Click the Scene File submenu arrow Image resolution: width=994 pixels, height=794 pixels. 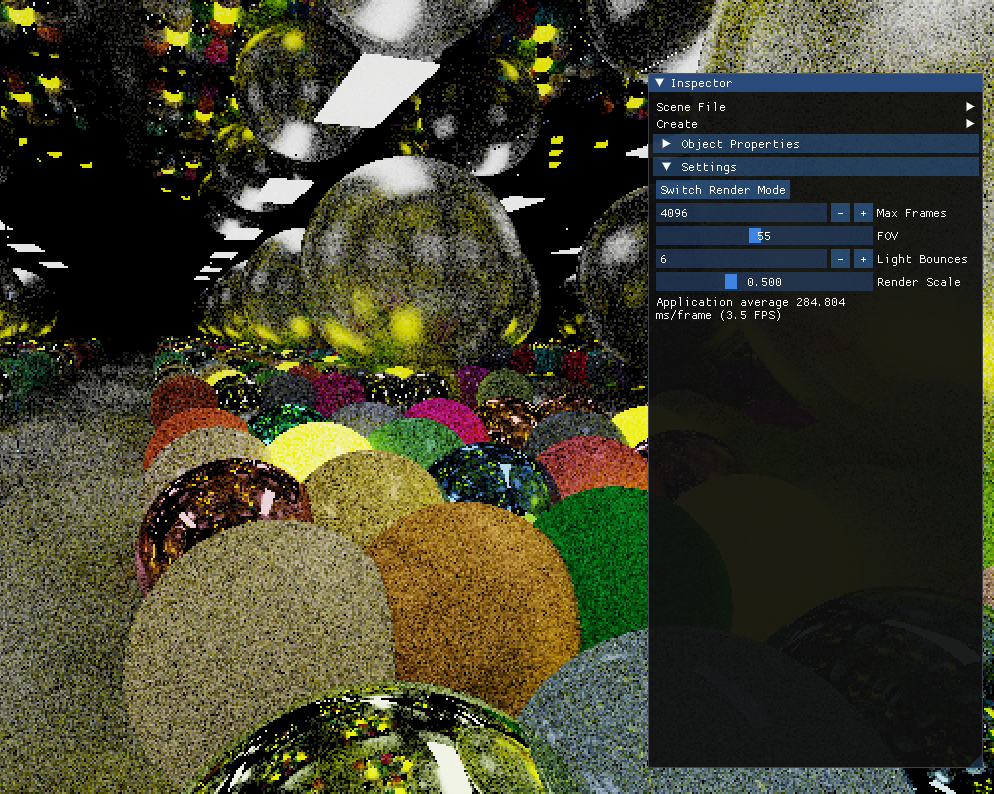pos(970,106)
